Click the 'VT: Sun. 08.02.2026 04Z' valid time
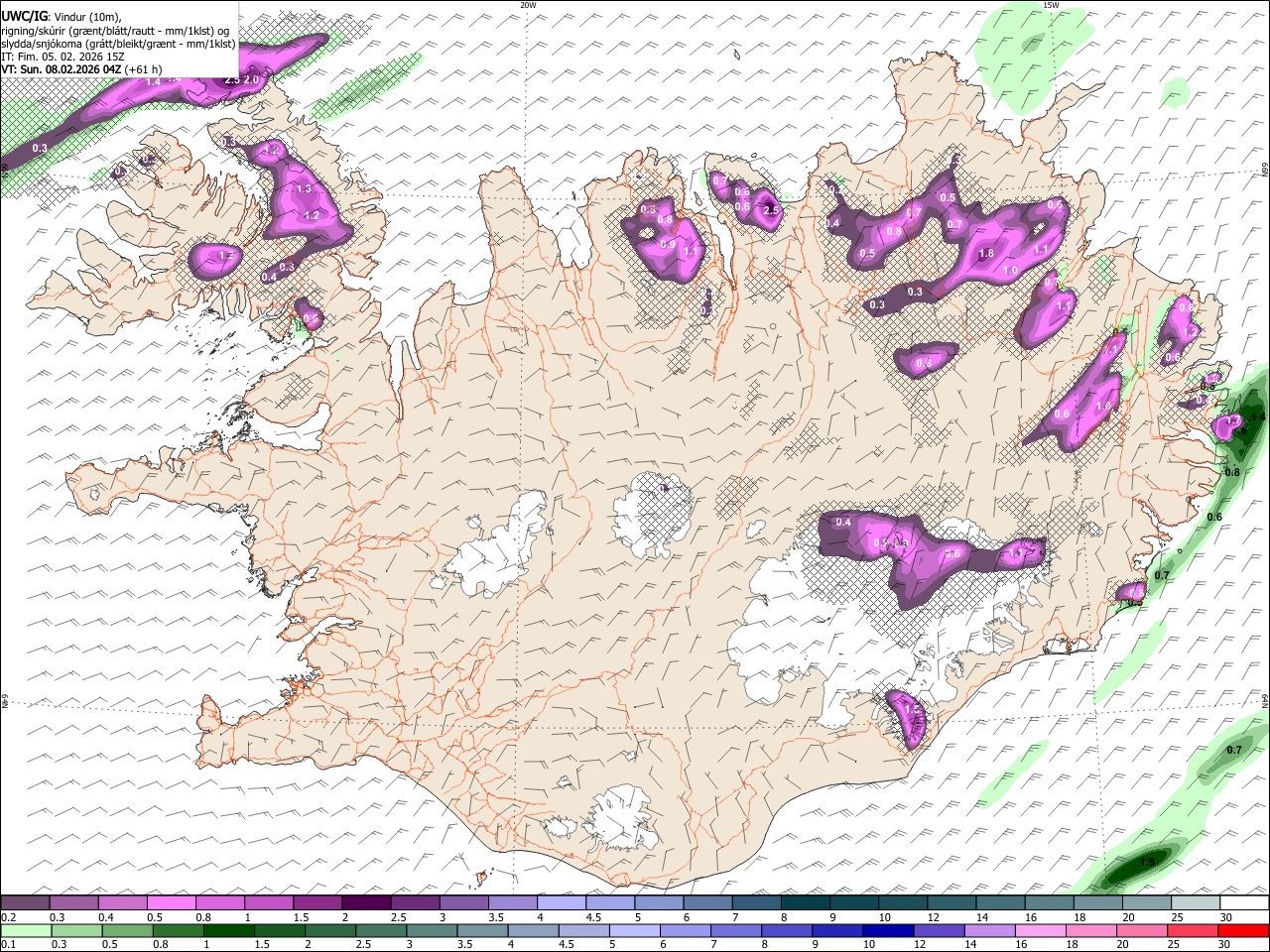Image resolution: width=1270 pixels, height=952 pixels. tap(61, 69)
